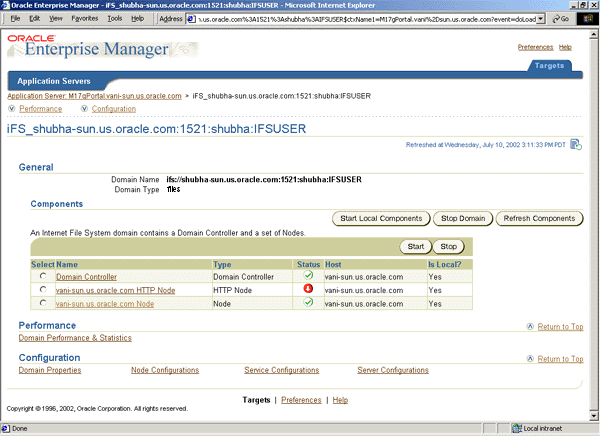Click the Return to Top icon in Configuration section
Image resolution: width=600 pixels, height=436 pixels.
pos(530,359)
